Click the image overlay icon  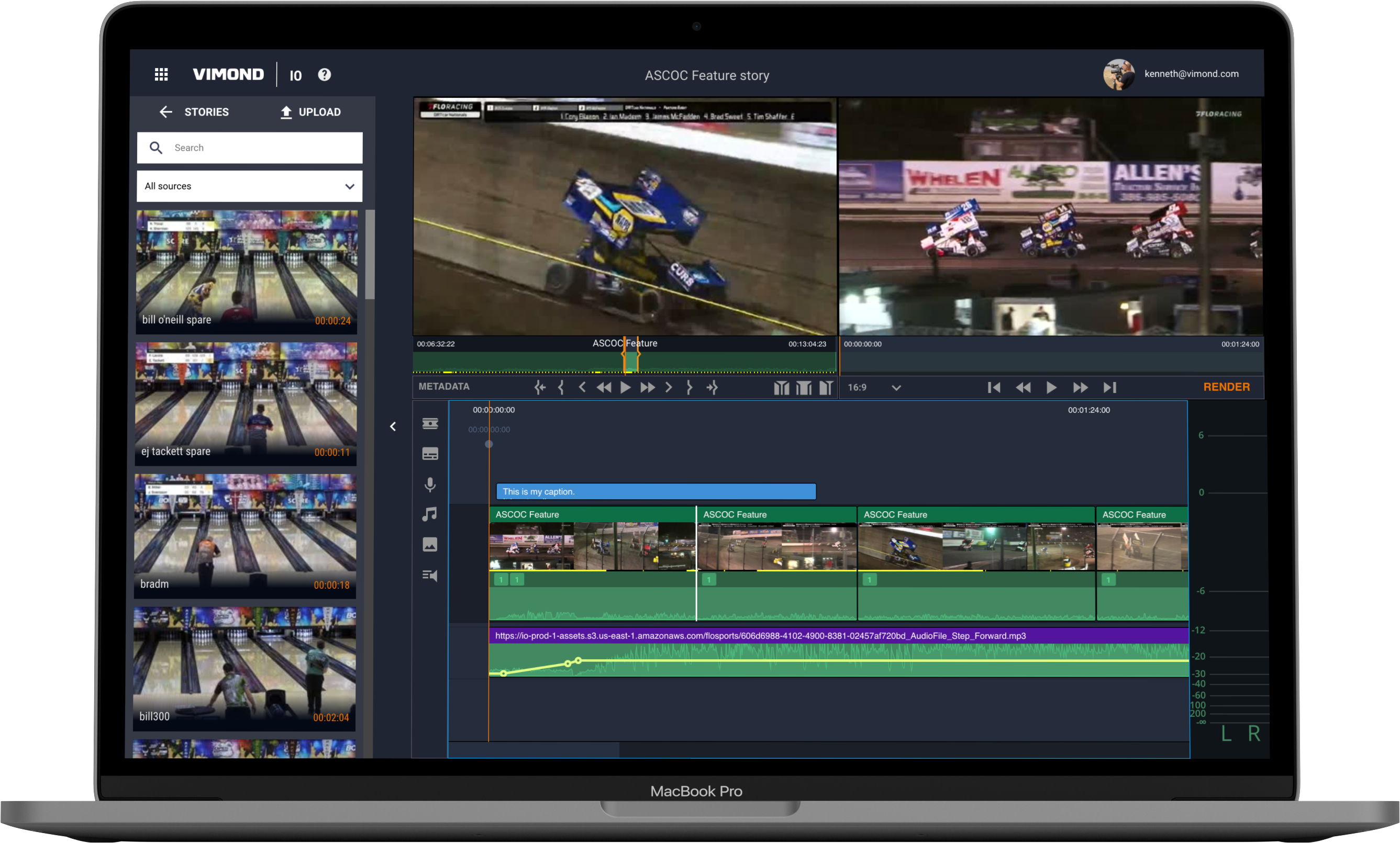coord(430,545)
